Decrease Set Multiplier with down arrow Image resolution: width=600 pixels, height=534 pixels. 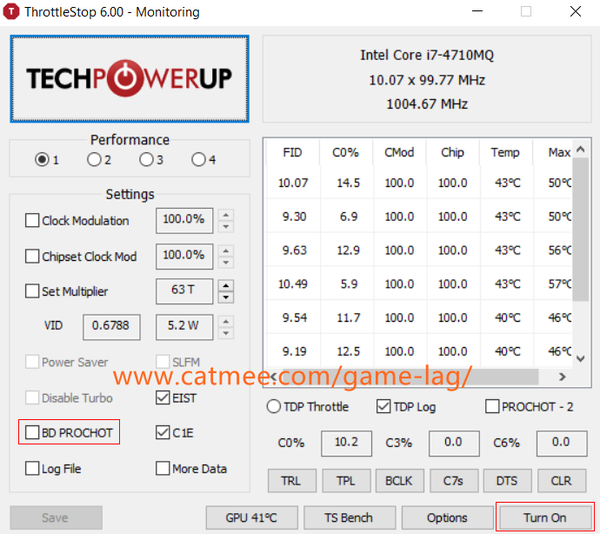[226, 297]
